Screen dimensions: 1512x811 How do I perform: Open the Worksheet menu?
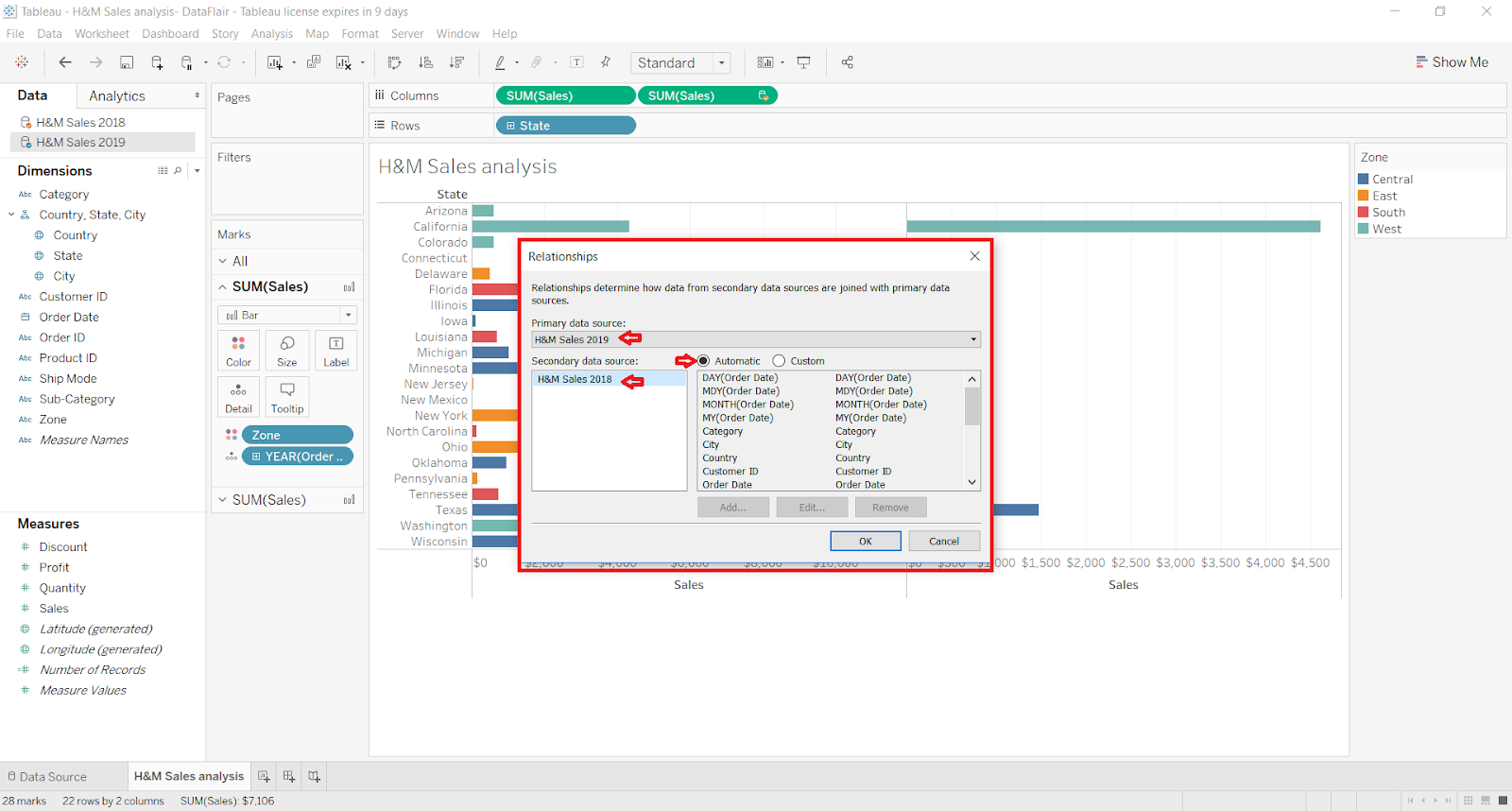pos(102,34)
